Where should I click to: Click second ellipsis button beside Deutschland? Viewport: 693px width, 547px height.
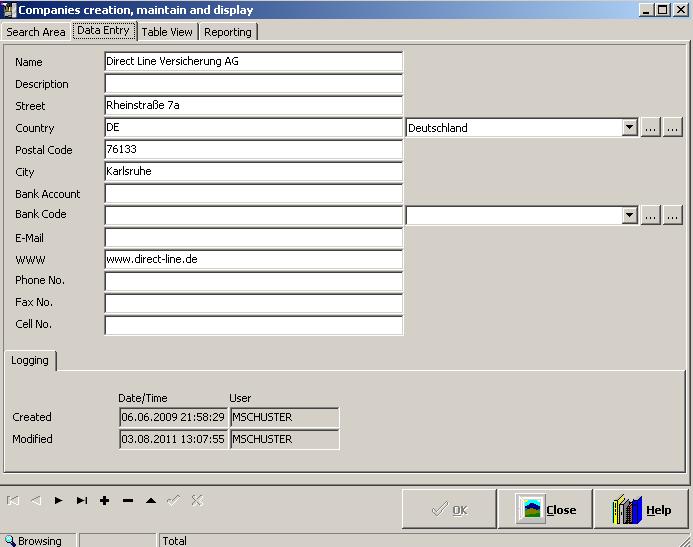tap(672, 128)
